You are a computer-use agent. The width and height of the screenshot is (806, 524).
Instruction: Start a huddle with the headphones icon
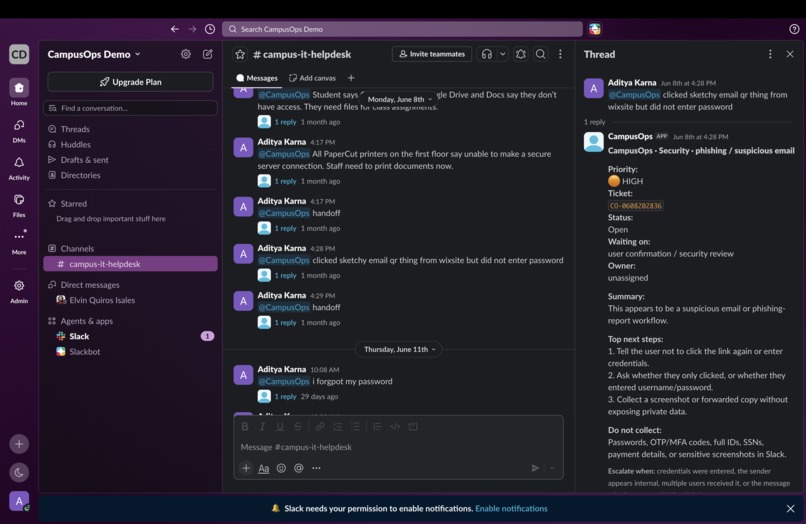click(x=486, y=54)
